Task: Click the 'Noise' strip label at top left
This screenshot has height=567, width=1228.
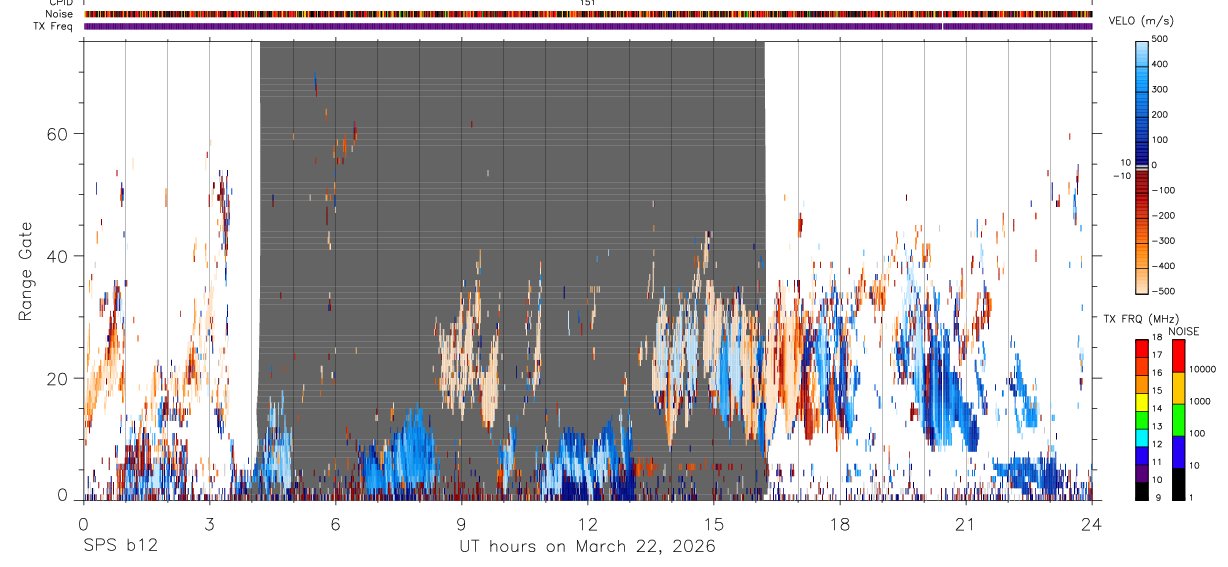Action: pyautogui.click(x=60, y=14)
